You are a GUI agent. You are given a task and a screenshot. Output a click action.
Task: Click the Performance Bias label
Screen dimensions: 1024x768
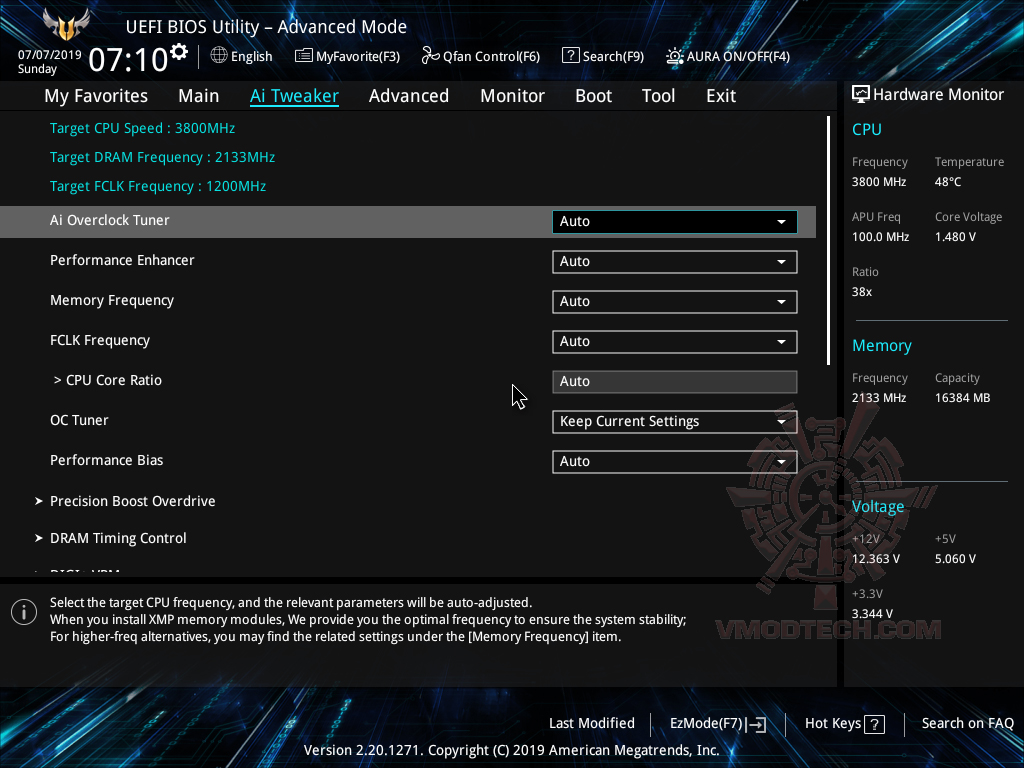click(x=106, y=460)
